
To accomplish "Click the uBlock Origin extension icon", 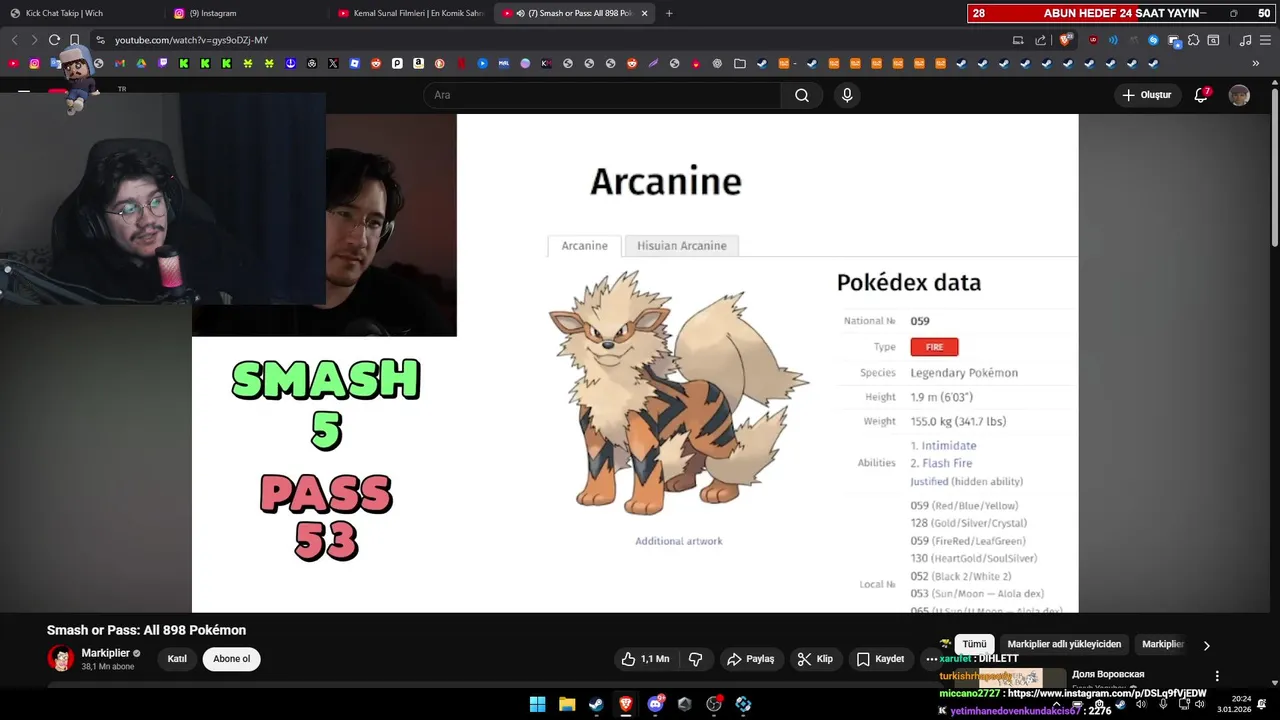I will [1093, 40].
